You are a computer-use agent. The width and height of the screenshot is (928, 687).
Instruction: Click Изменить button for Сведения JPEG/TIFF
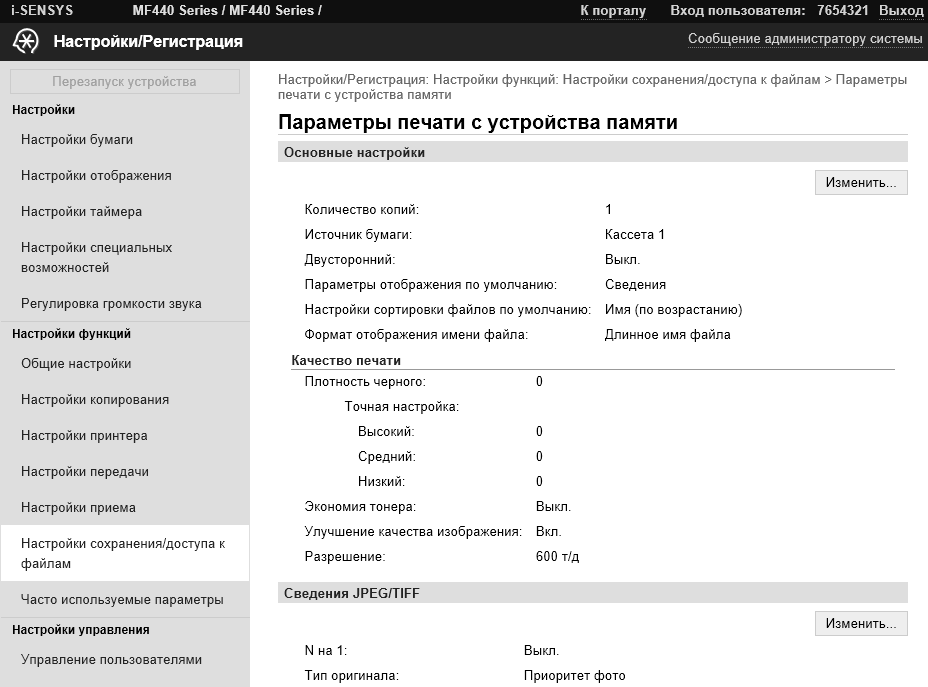coord(861,624)
